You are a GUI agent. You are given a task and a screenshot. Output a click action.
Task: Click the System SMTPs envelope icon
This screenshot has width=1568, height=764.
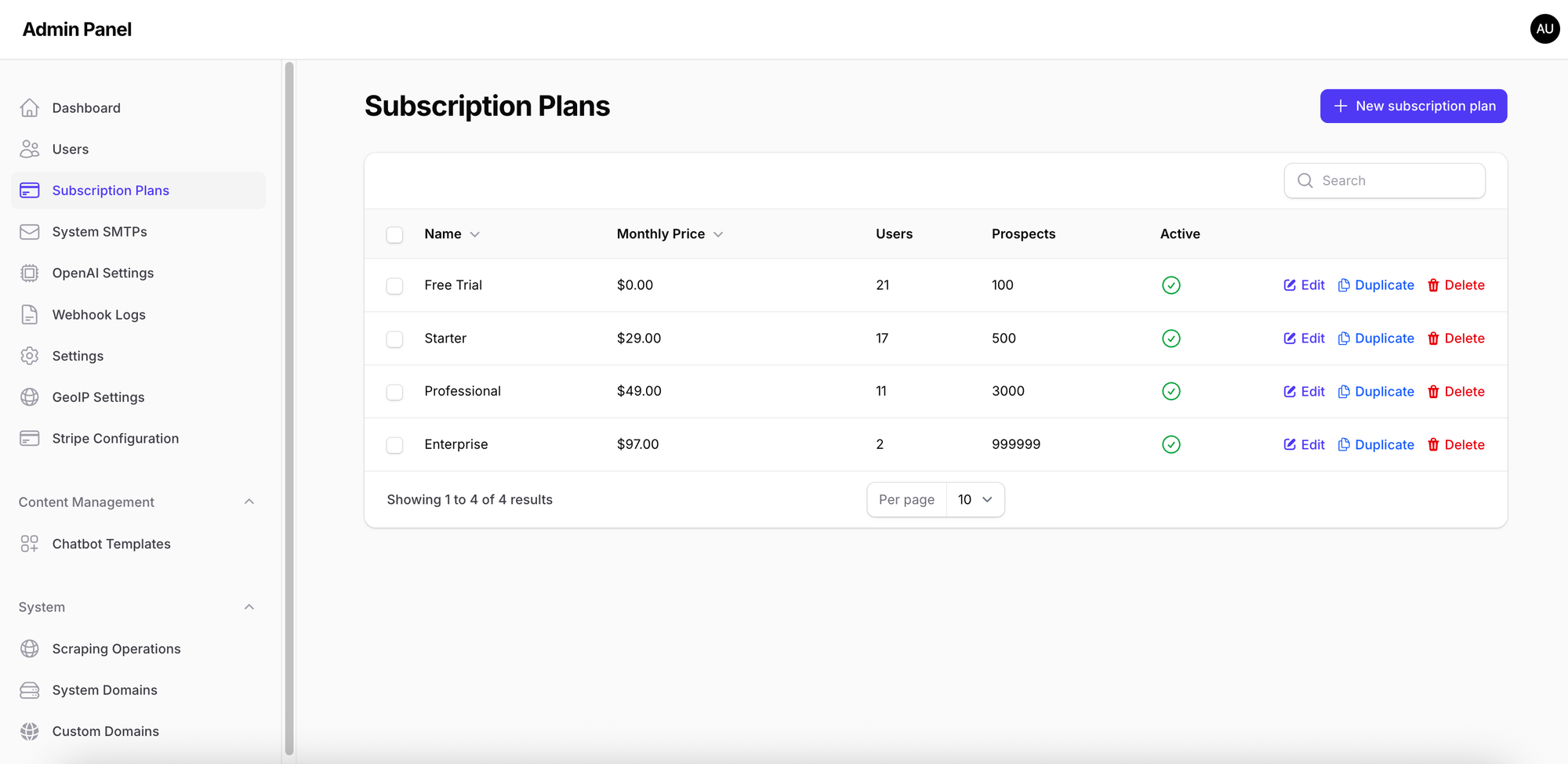(30, 232)
